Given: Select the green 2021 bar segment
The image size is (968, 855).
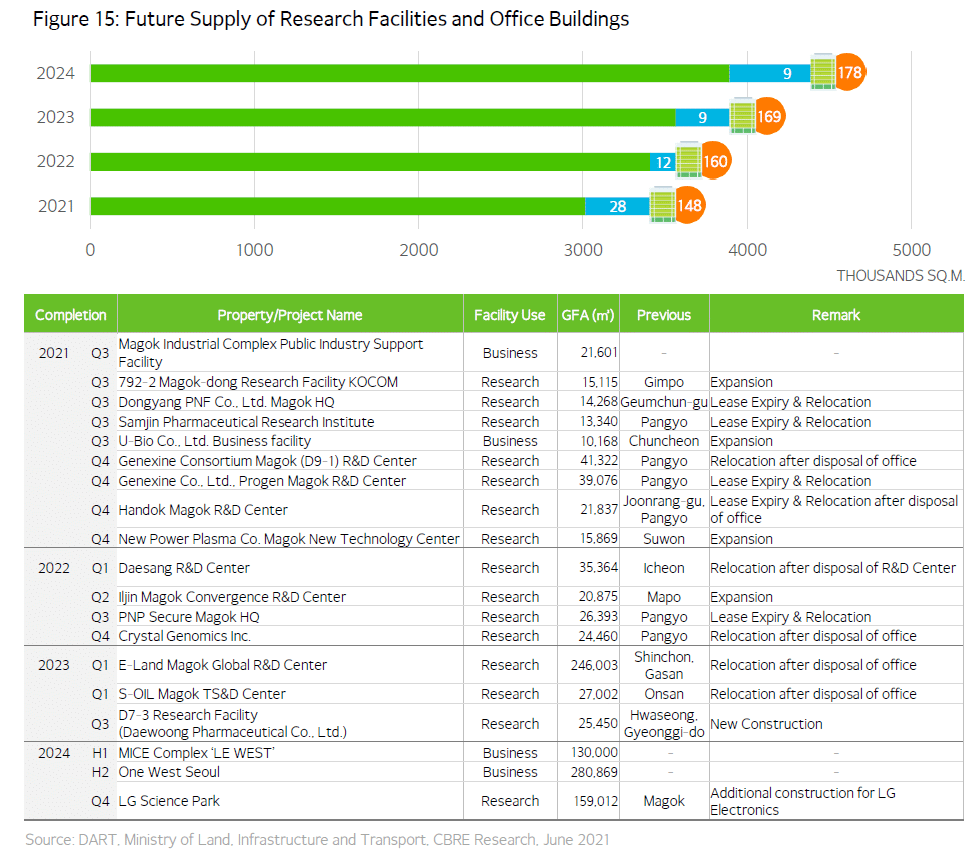Looking at the screenshot, I should (338, 206).
